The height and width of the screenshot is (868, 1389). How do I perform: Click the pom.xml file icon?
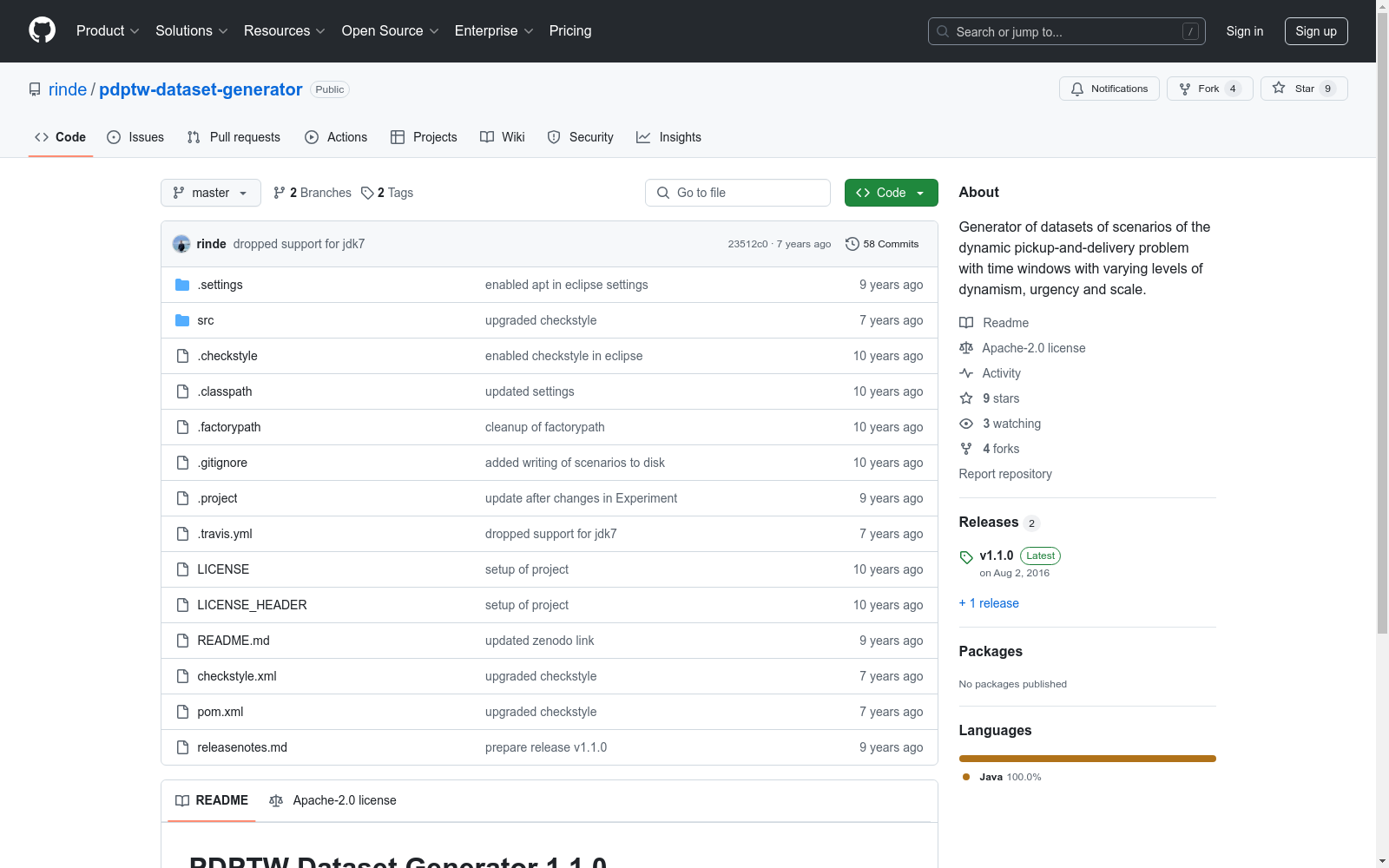pyautogui.click(x=182, y=712)
